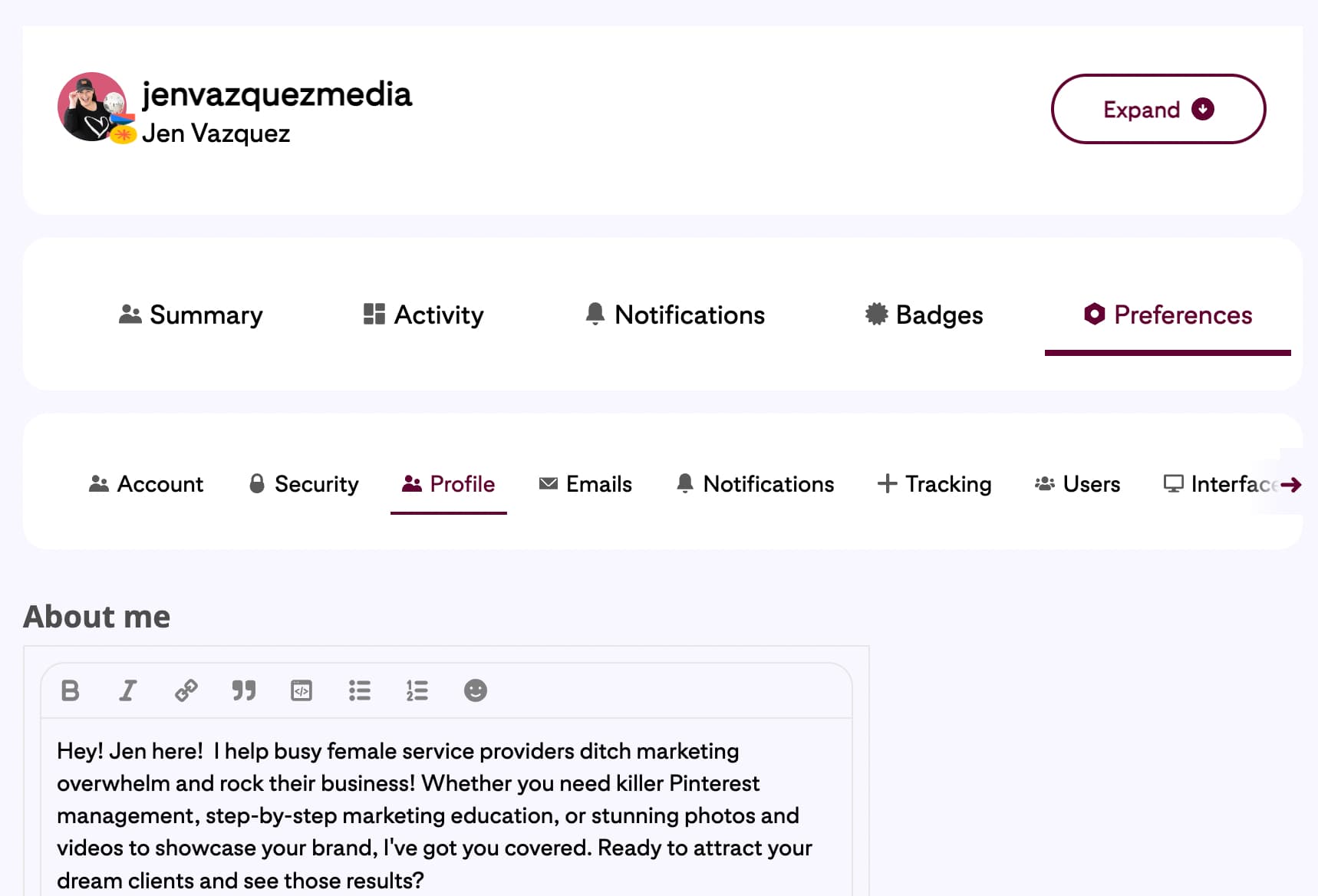Open the Summary tab
The width and height of the screenshot is (1318, 896).
(191, 315)
